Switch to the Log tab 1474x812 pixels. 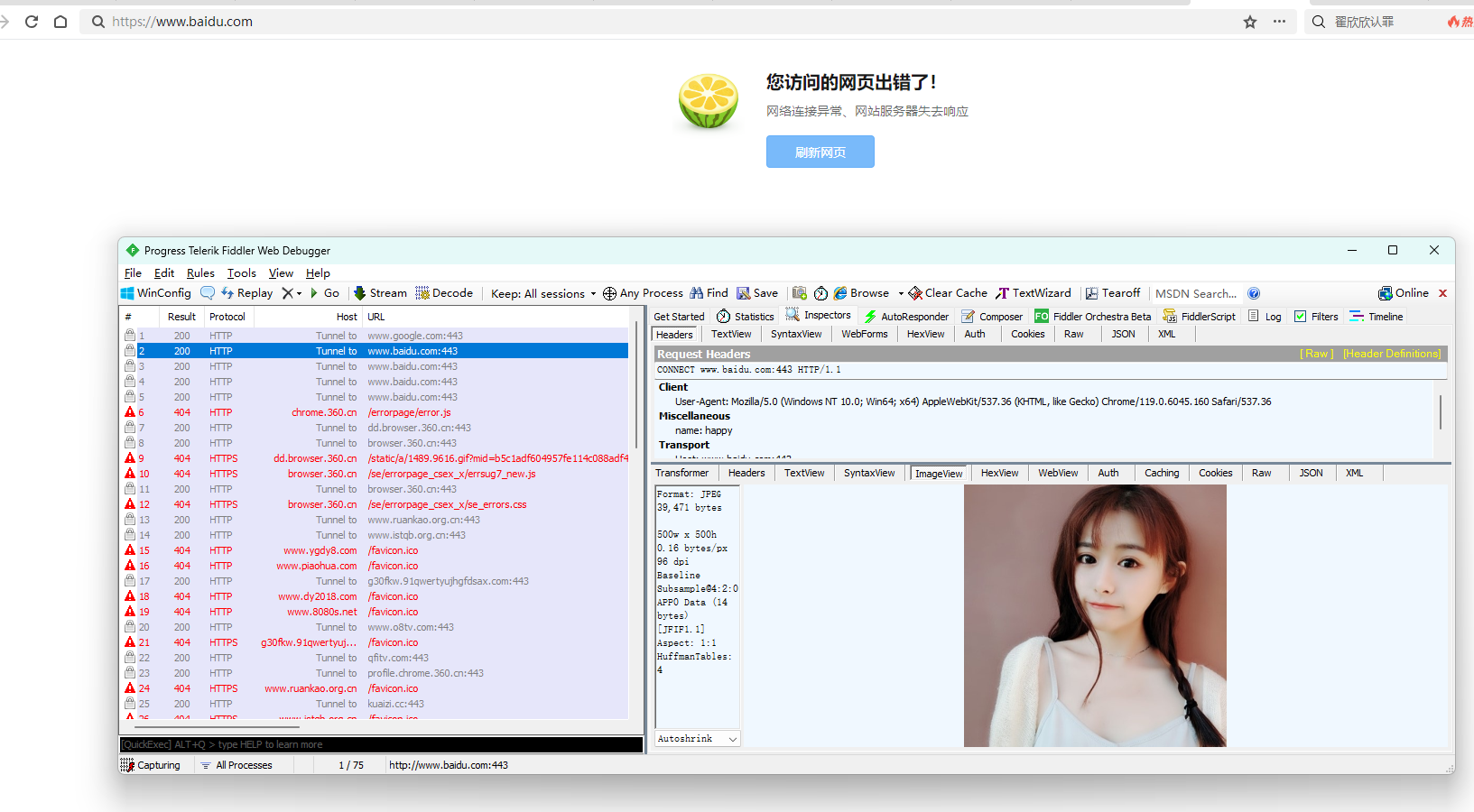[x=1265, y=317]
